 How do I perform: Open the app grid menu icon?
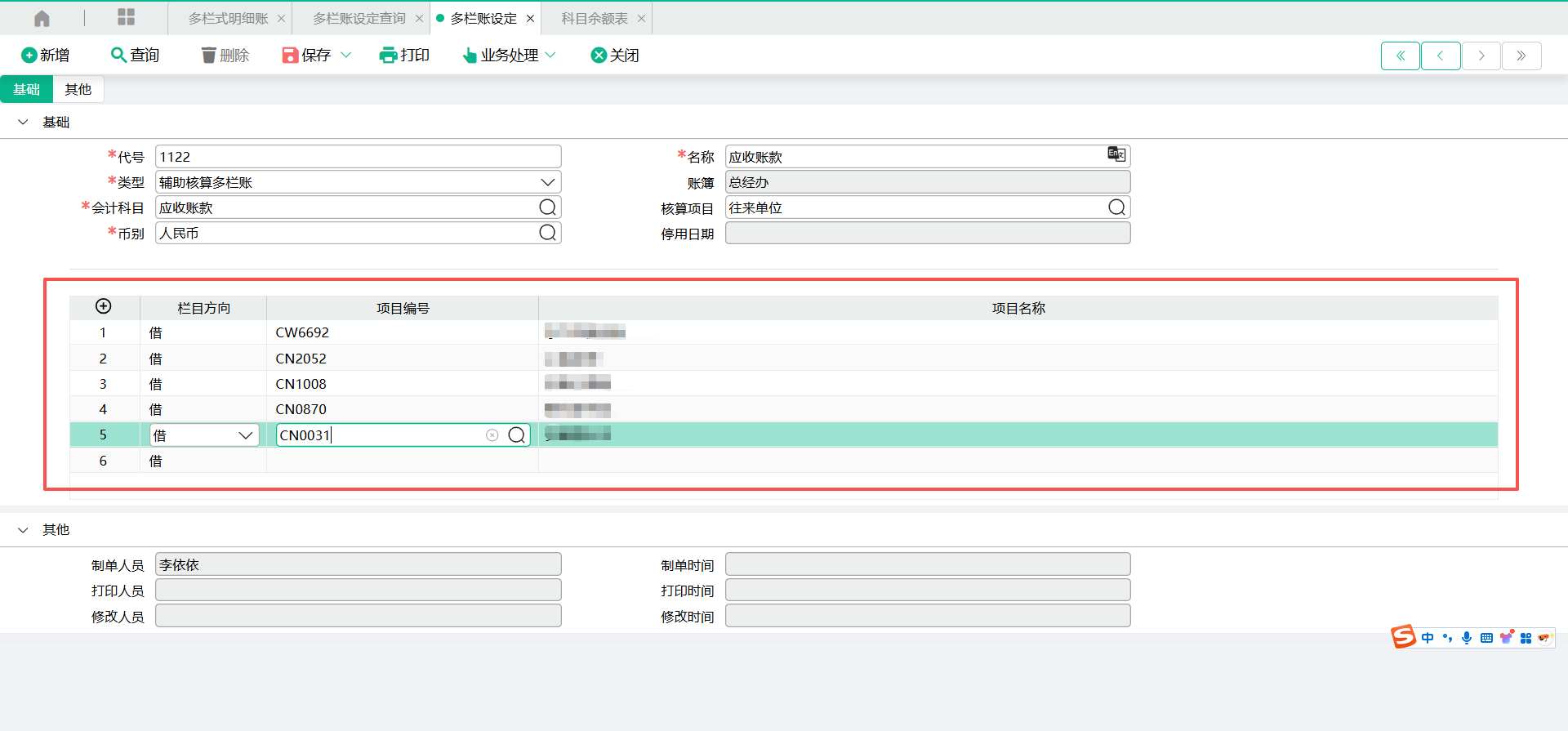(127, 17)
